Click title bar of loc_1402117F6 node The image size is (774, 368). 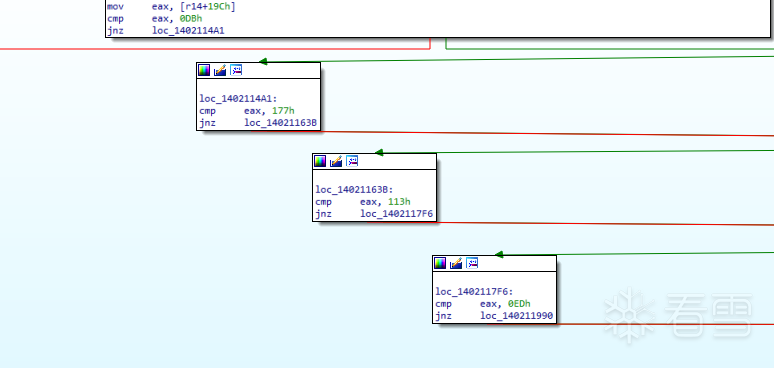tap(494, 263)
